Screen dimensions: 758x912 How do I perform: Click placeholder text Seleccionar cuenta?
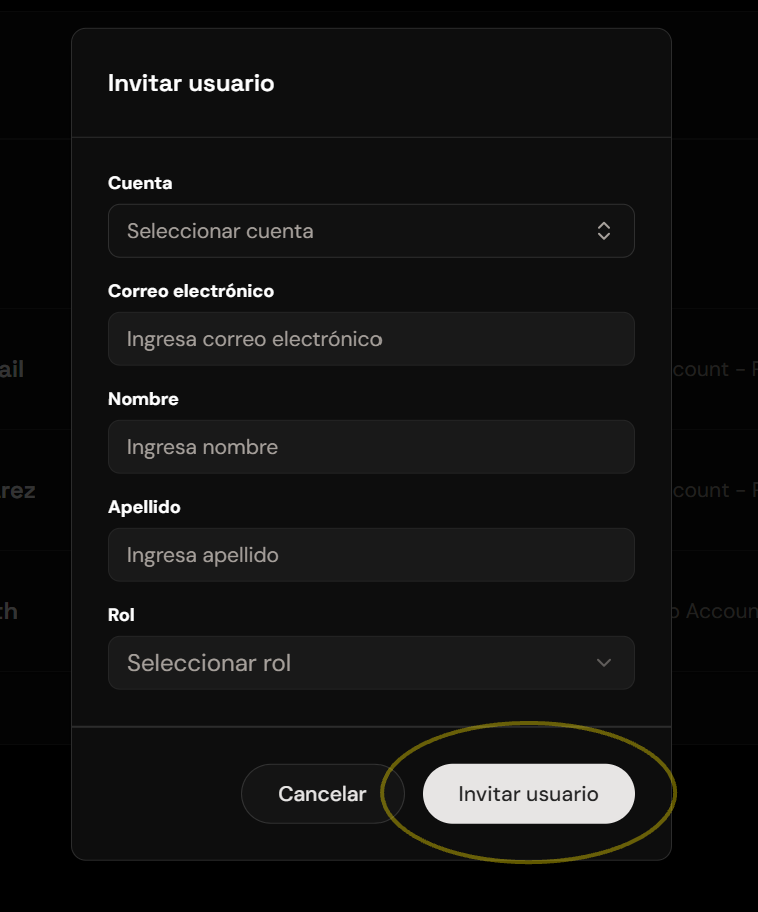click(x=220, y=231)
